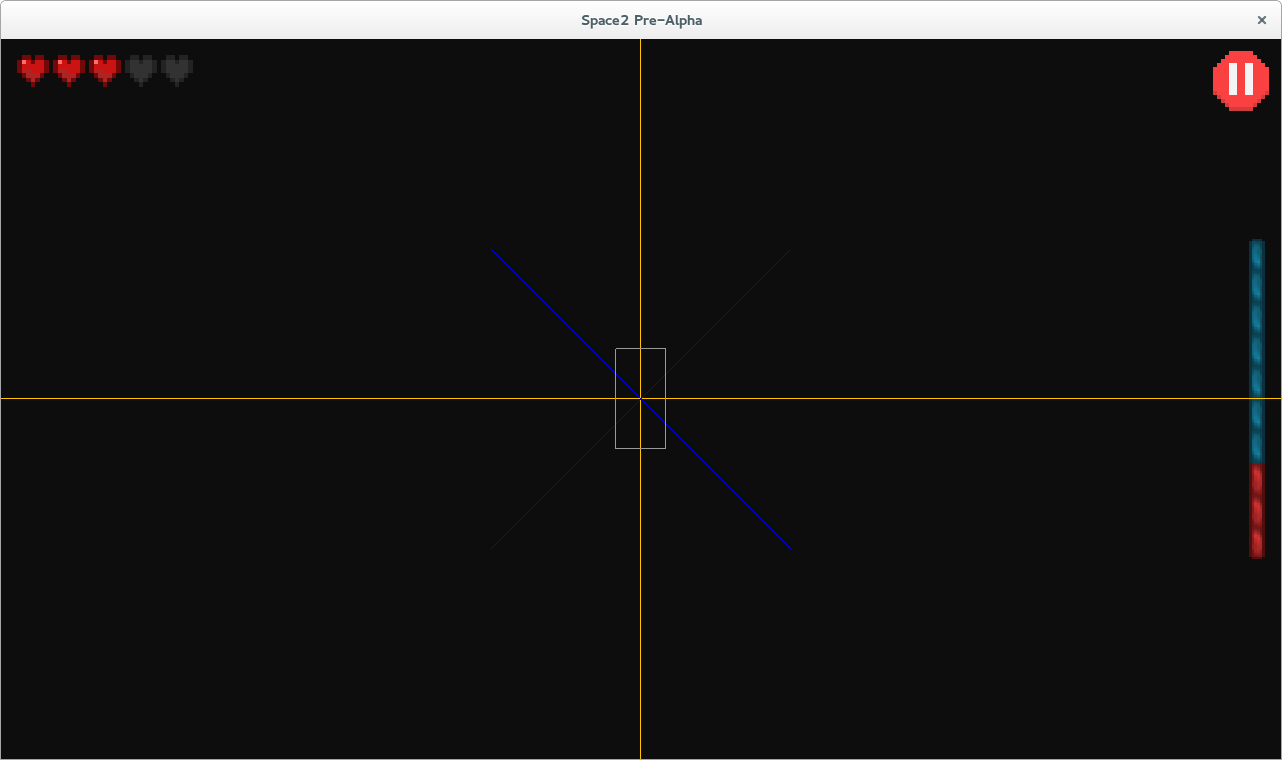The width and height of the screenshot is (1282, 760).
Task: Click the first red heart
Action: [33, 70]
